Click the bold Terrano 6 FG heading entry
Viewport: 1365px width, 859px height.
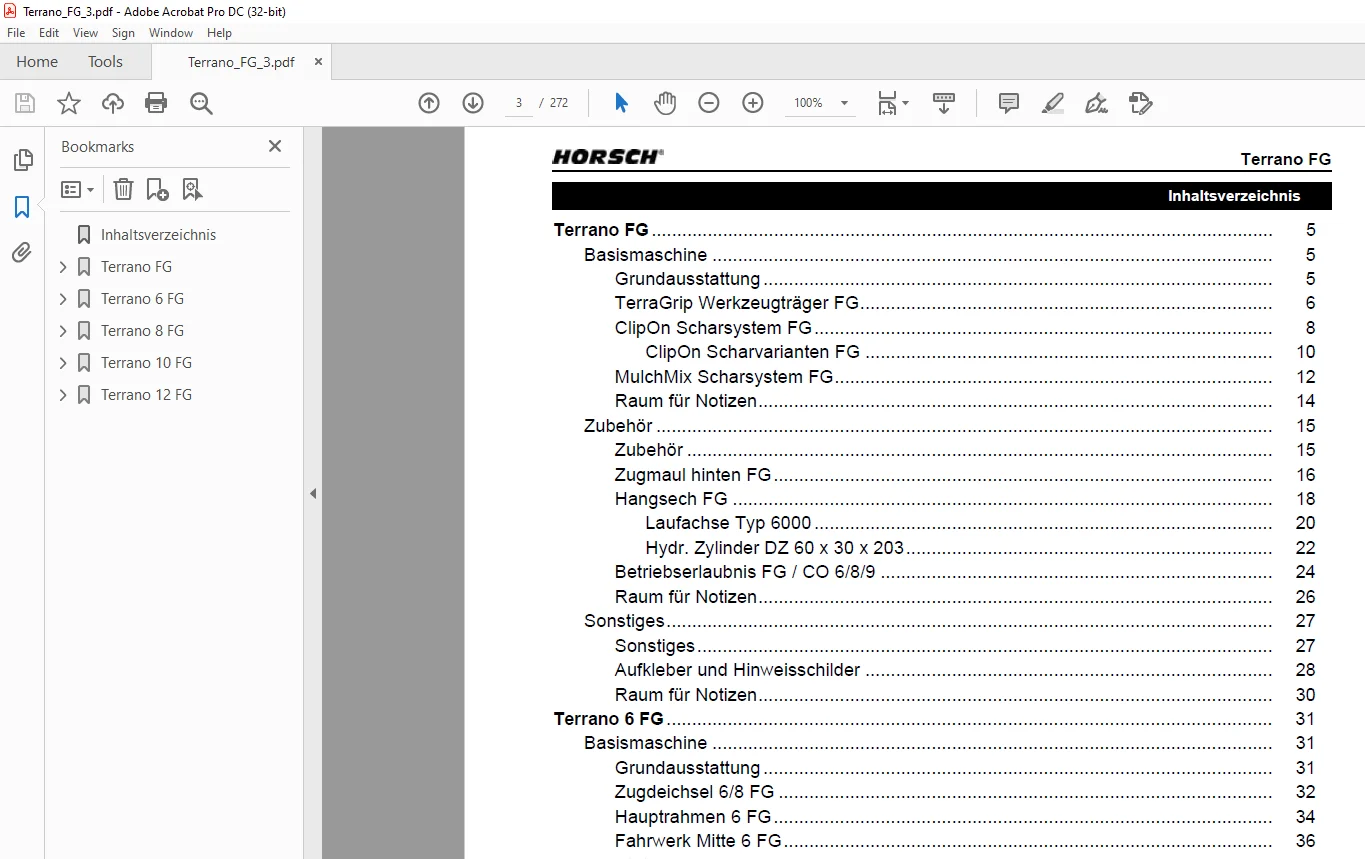coord(609,719)
